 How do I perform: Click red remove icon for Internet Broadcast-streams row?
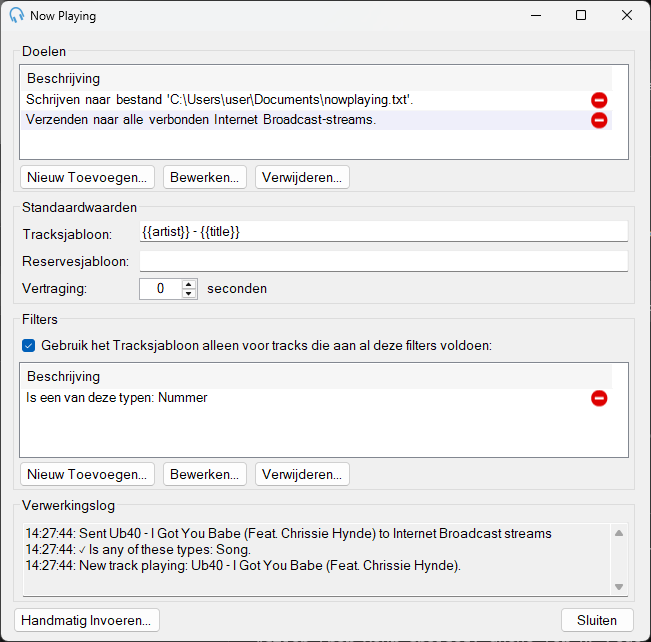[599, 120]
